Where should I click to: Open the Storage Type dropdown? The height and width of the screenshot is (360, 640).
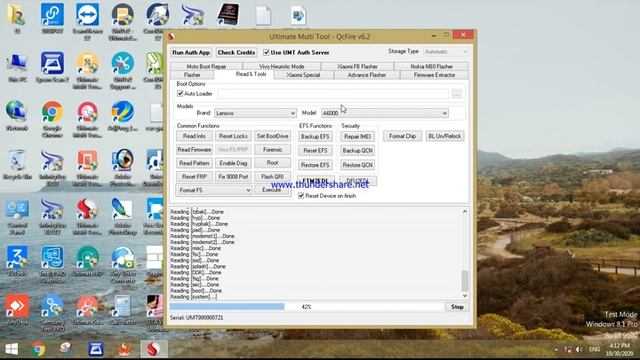tap(446, 52)
